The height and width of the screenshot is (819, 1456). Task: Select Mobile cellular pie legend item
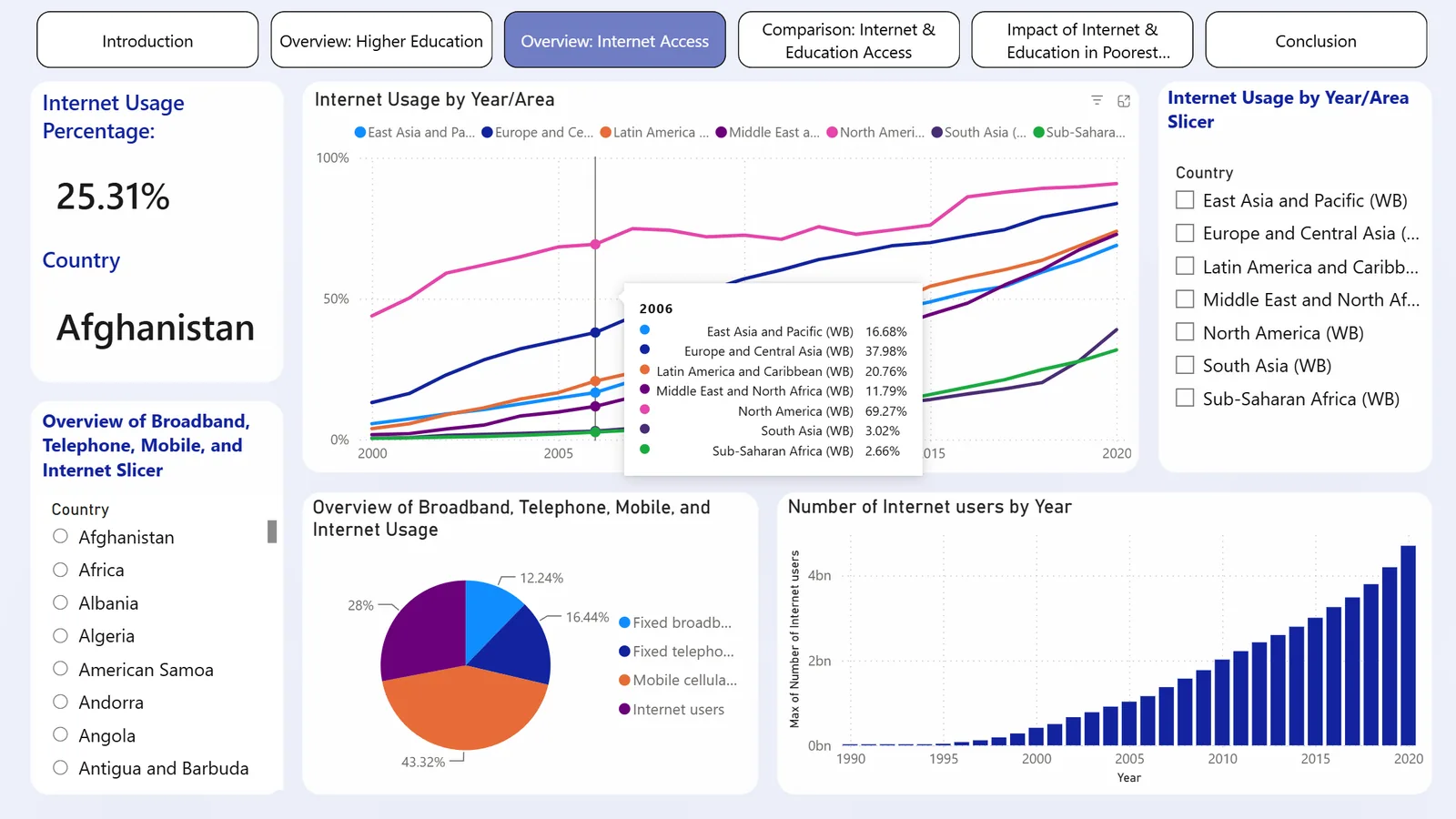[678, 680]
